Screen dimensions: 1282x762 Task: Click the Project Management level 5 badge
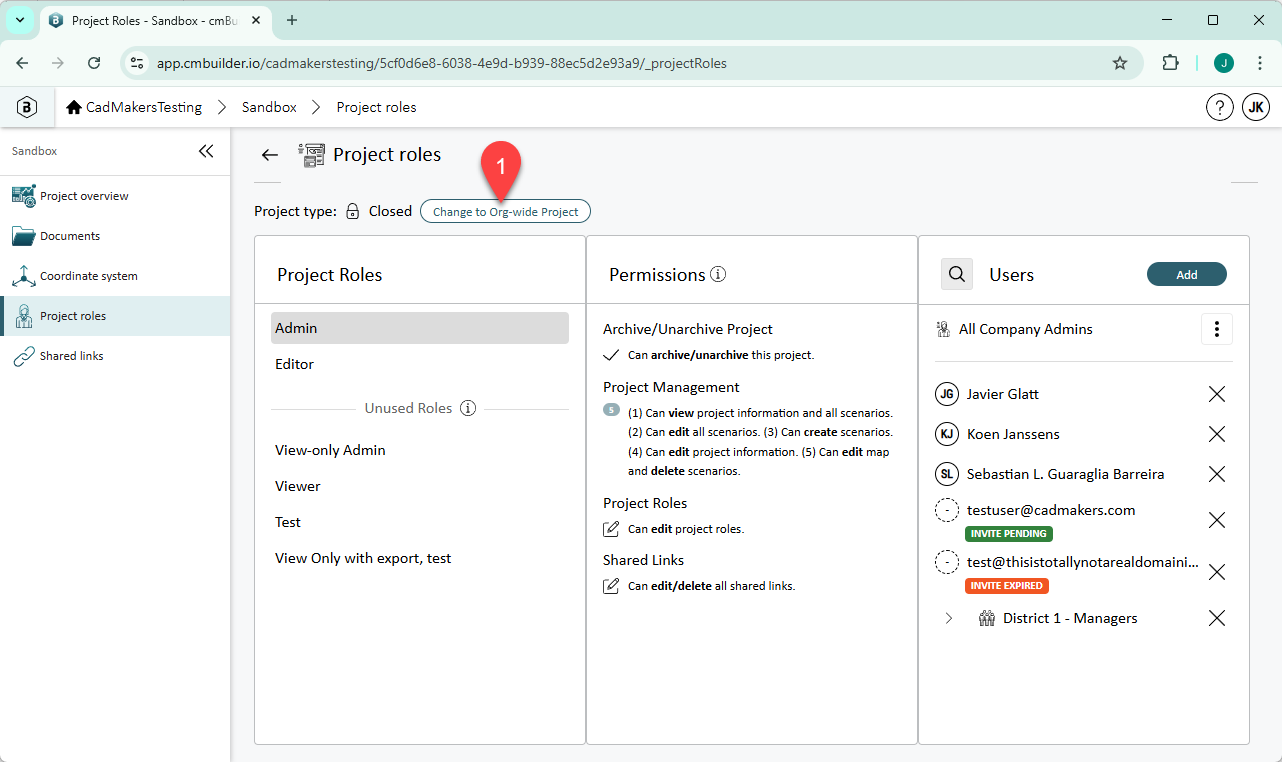coord(611,411)
